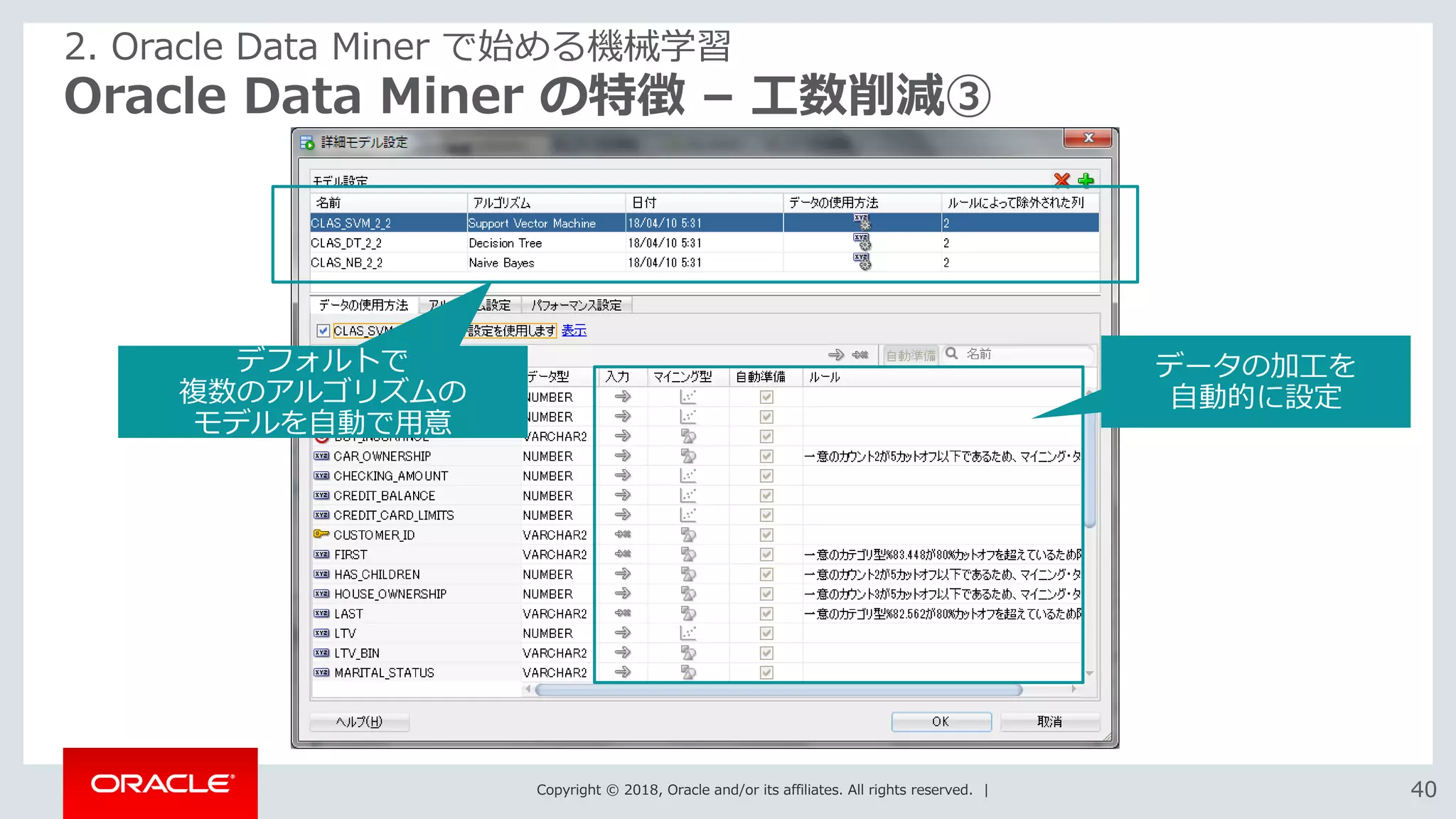
Task: Click the magnifier icon in the 名前 search box
Action: click(x=951, y=353)
